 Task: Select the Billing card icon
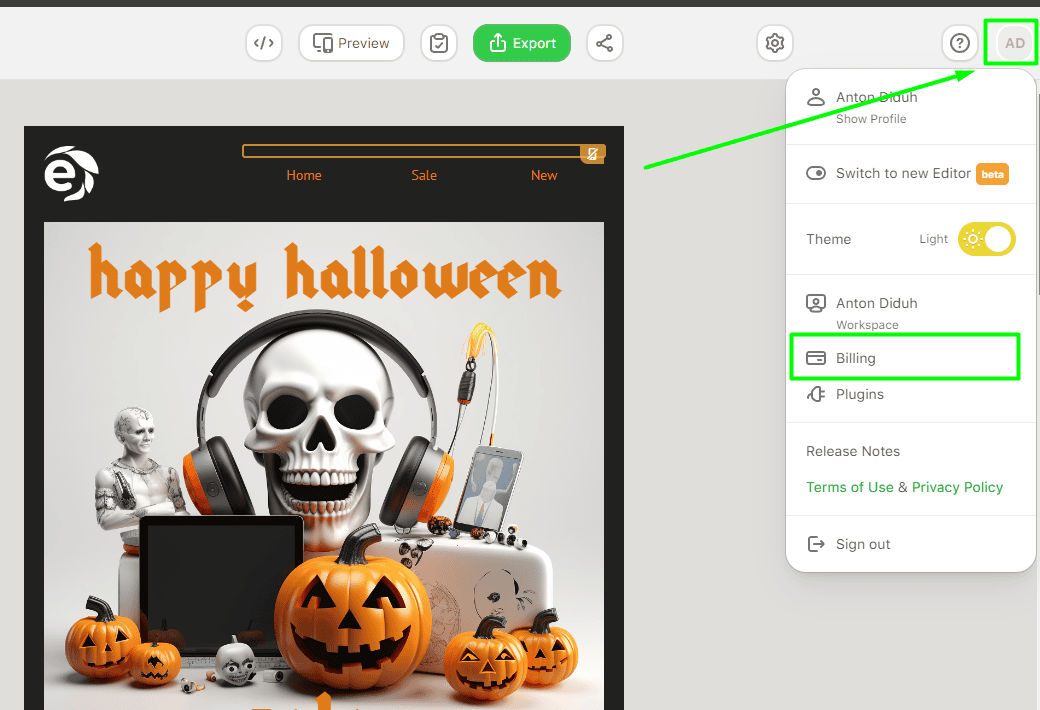(815, 357)
